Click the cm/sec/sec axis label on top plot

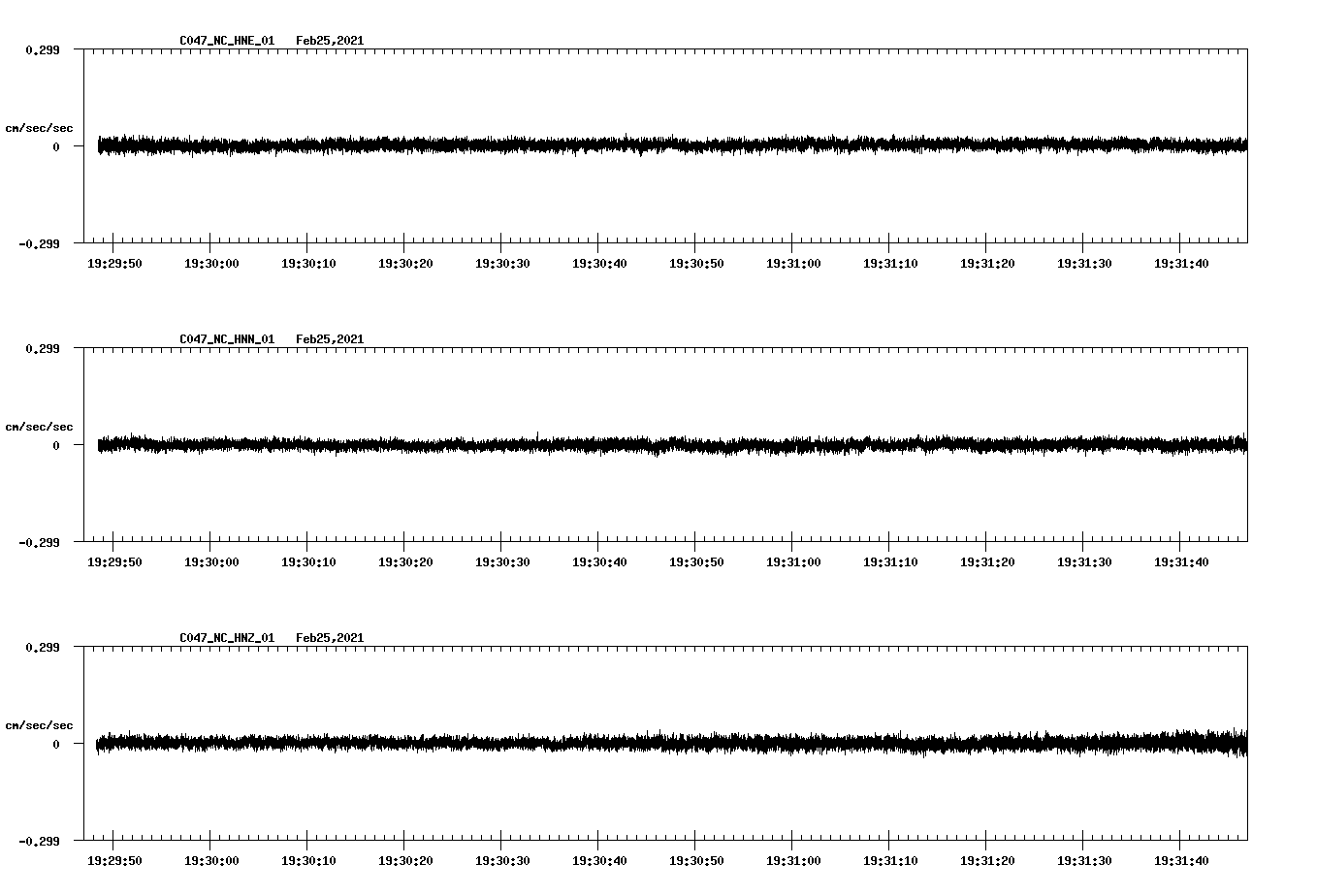pyautogui.click(x=39, y=129)
